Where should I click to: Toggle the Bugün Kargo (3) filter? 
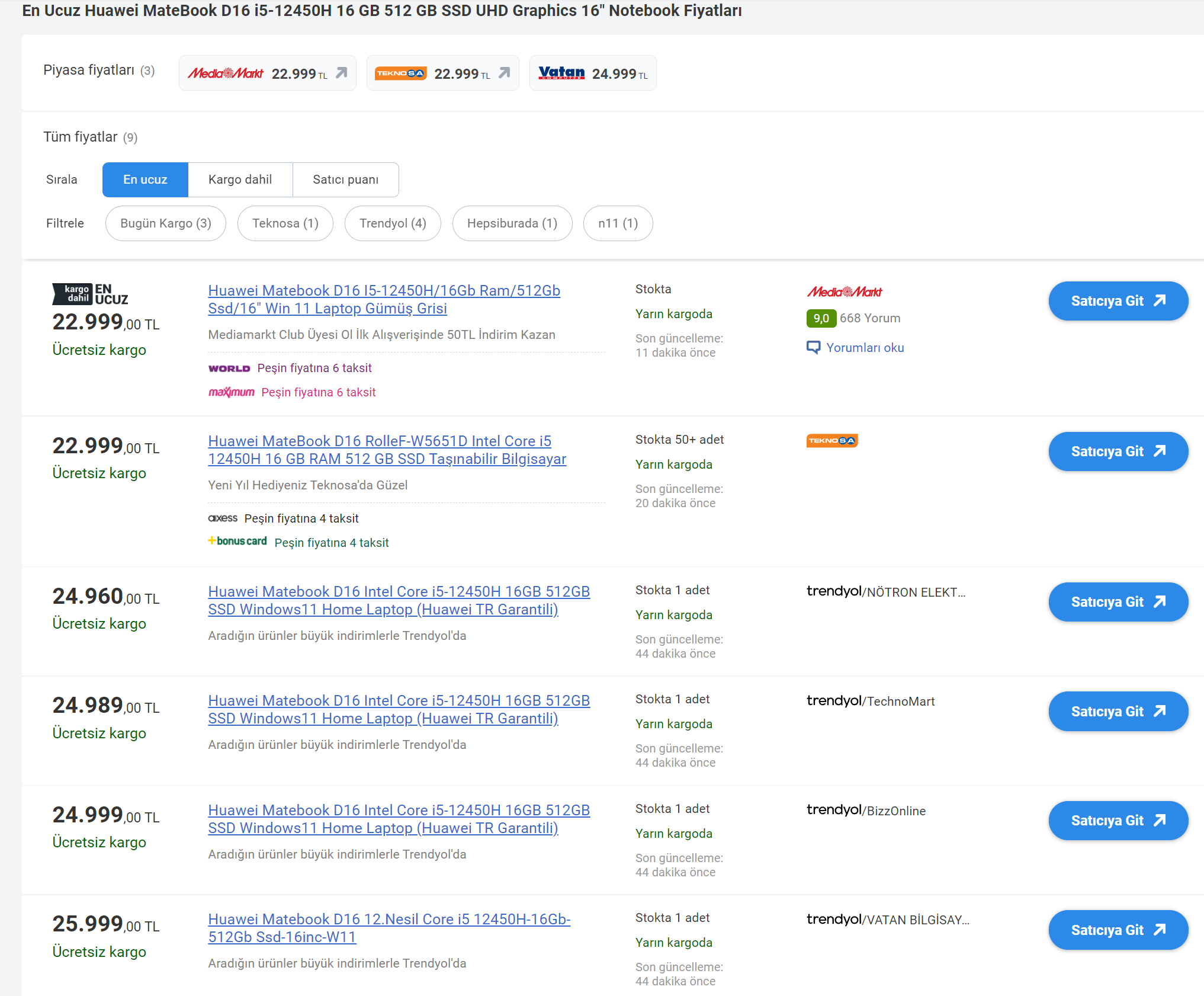(165, 223)
